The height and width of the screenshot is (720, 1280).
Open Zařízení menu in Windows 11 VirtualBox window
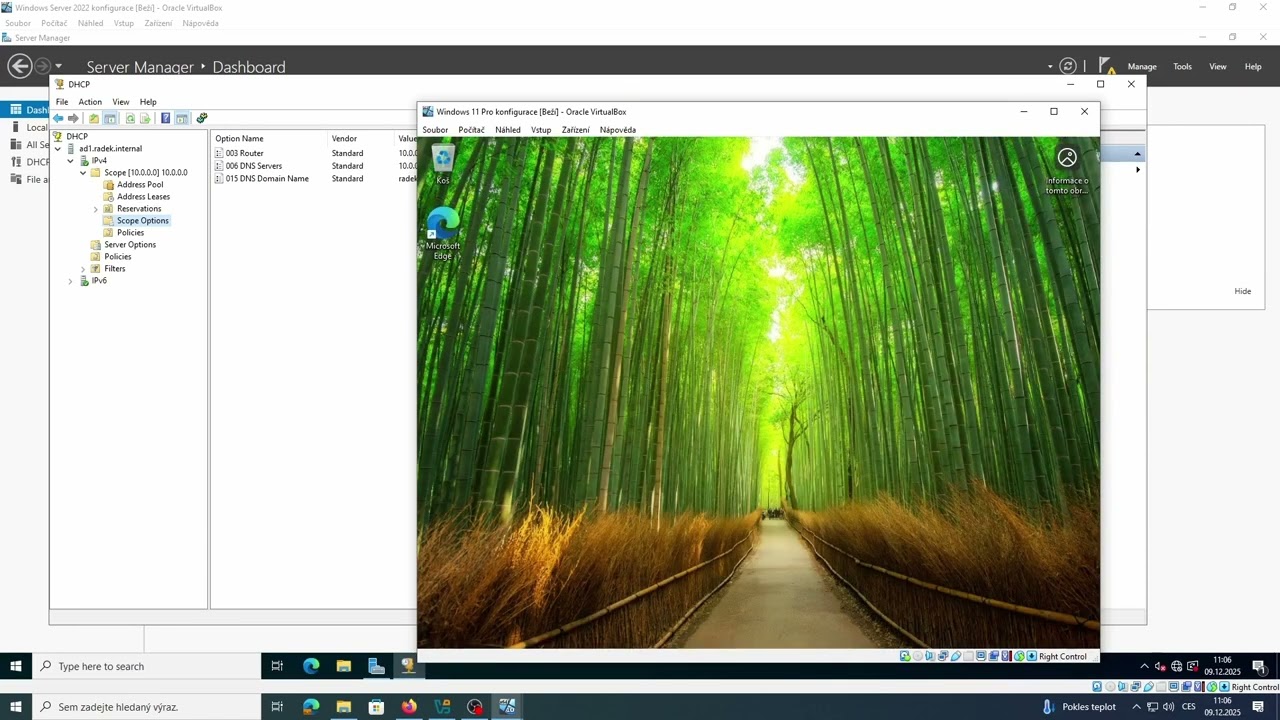click(x=575, y=130)
